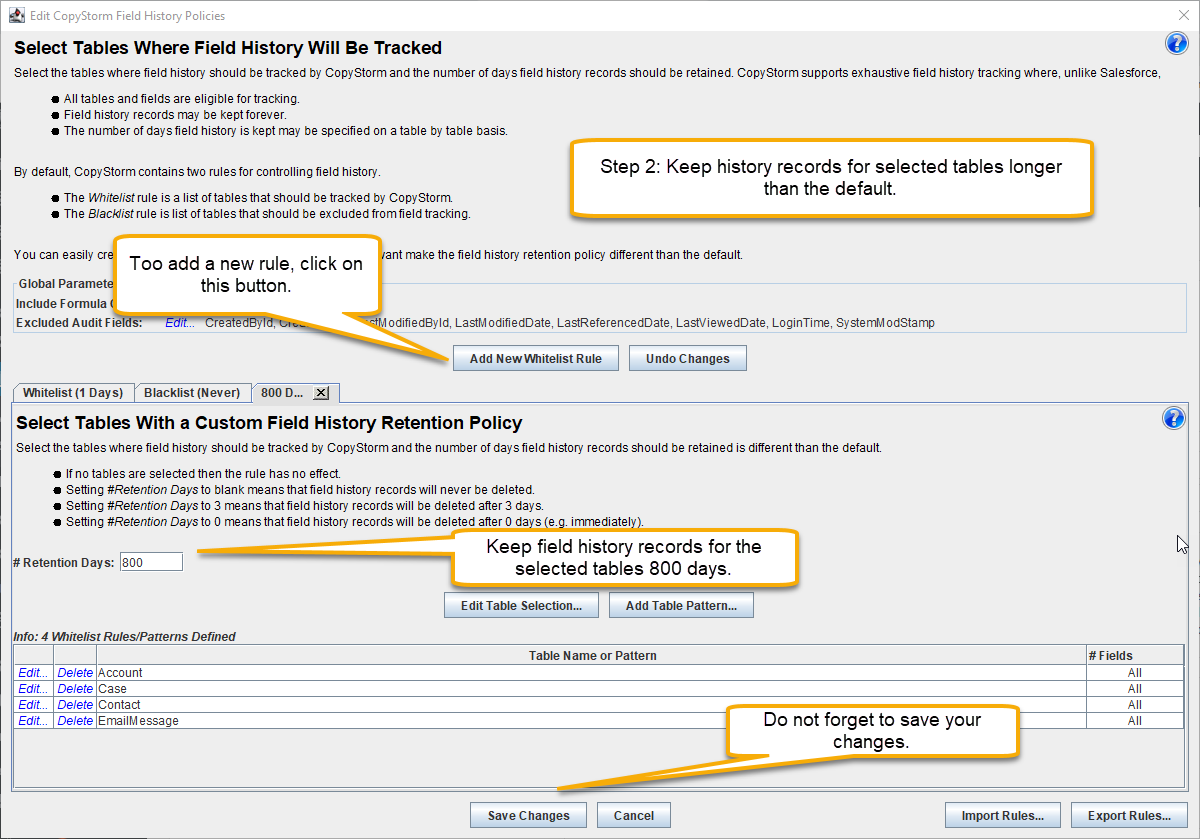Click the CopyStorm app icon in title bar
Viewport: 1200px width, 839px height.
pos(16,15)
